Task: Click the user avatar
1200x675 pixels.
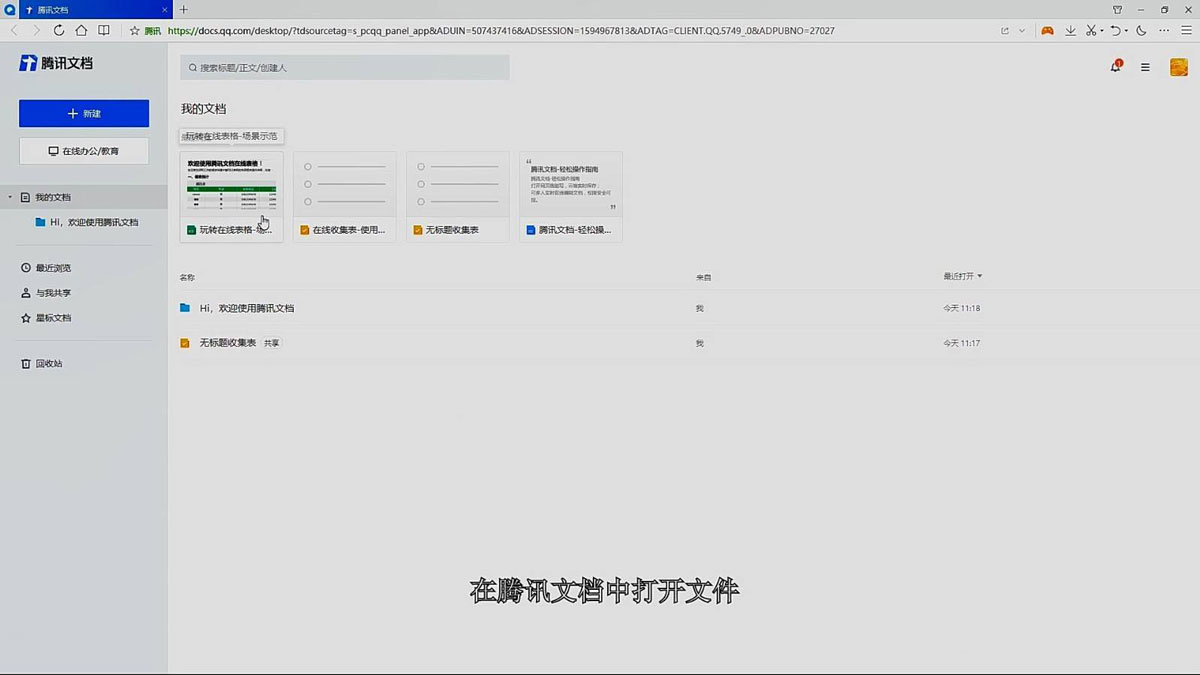Action: pos(1179,67)
